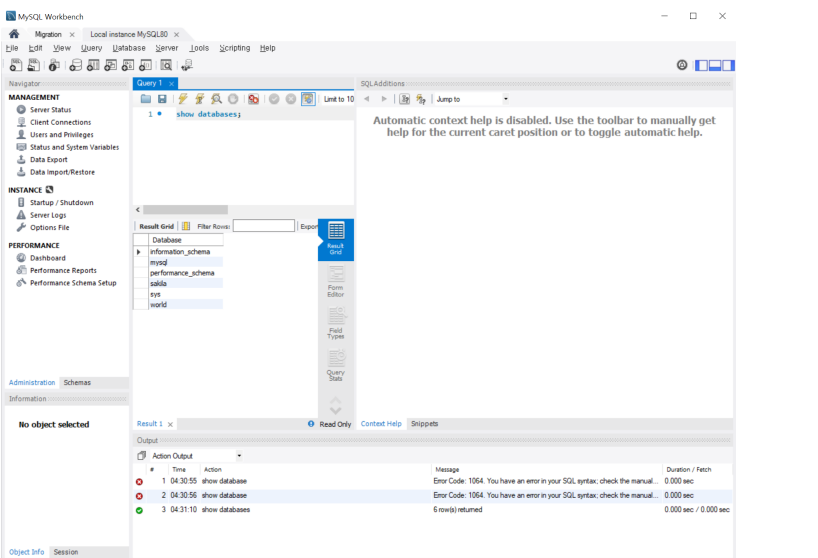Open Workbench preferences gear icon
This screenshot has height=558, width=818.
coord(682,65)
